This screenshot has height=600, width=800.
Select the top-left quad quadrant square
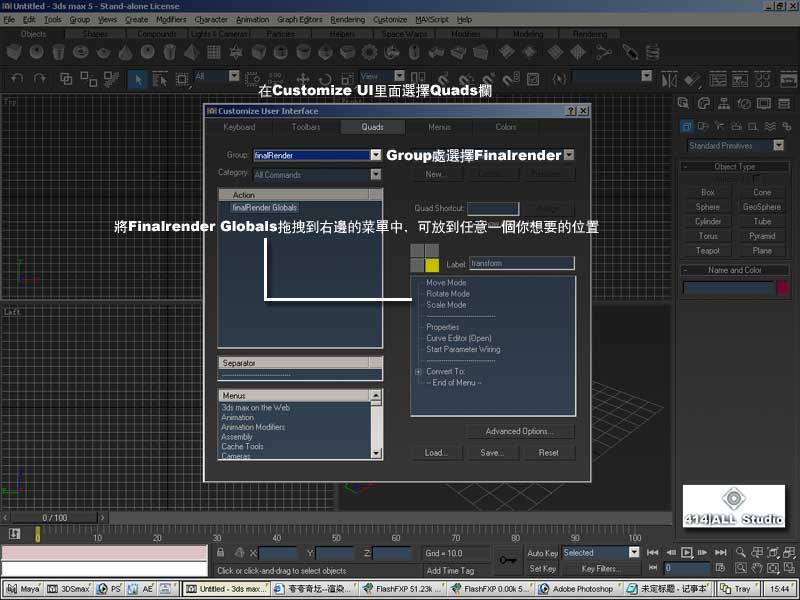(417, 250)
